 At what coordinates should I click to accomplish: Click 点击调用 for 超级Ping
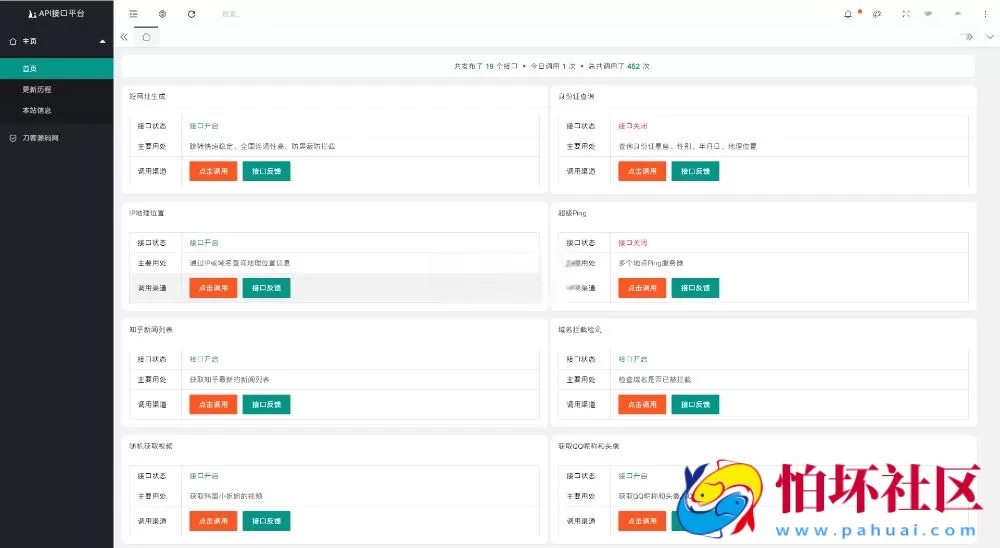642,288
